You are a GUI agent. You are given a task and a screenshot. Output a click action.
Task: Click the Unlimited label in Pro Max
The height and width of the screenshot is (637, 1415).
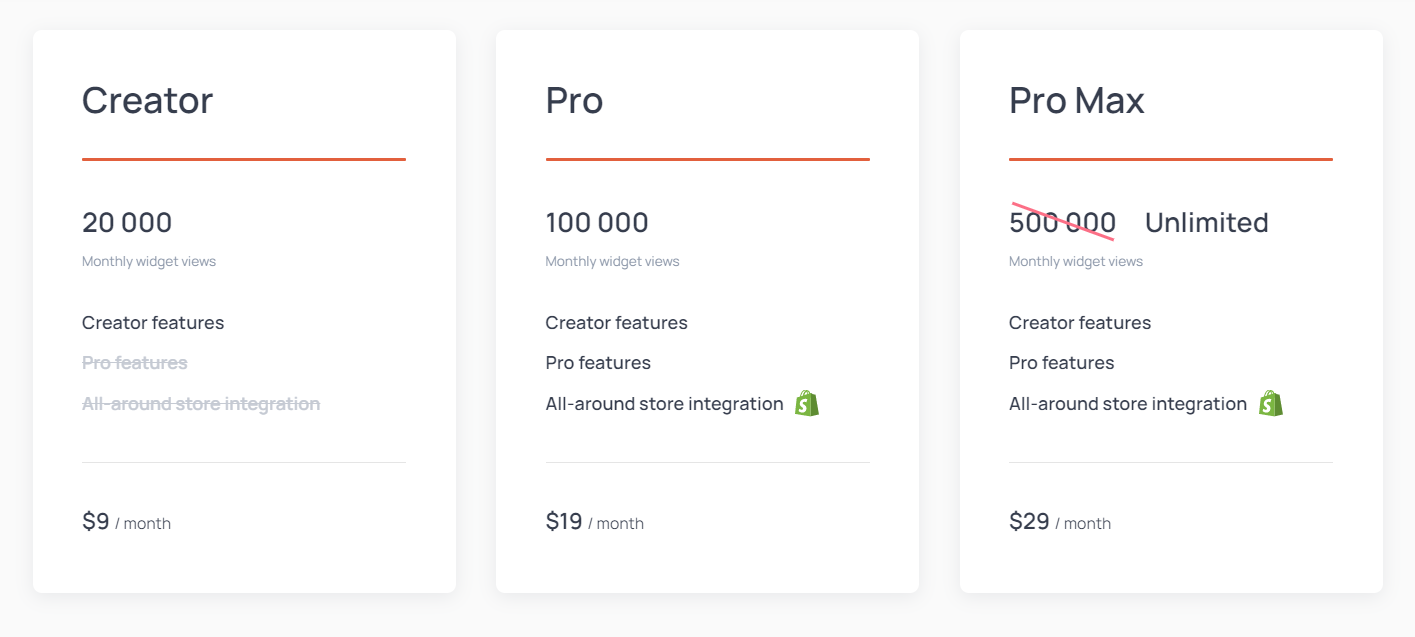1207,222
